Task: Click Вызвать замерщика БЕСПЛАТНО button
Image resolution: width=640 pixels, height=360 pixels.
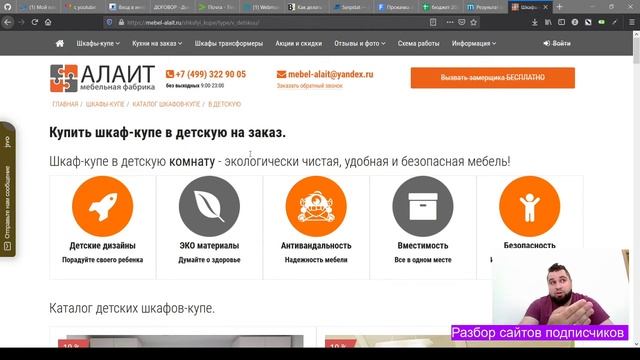Action: tap(493, 78)
